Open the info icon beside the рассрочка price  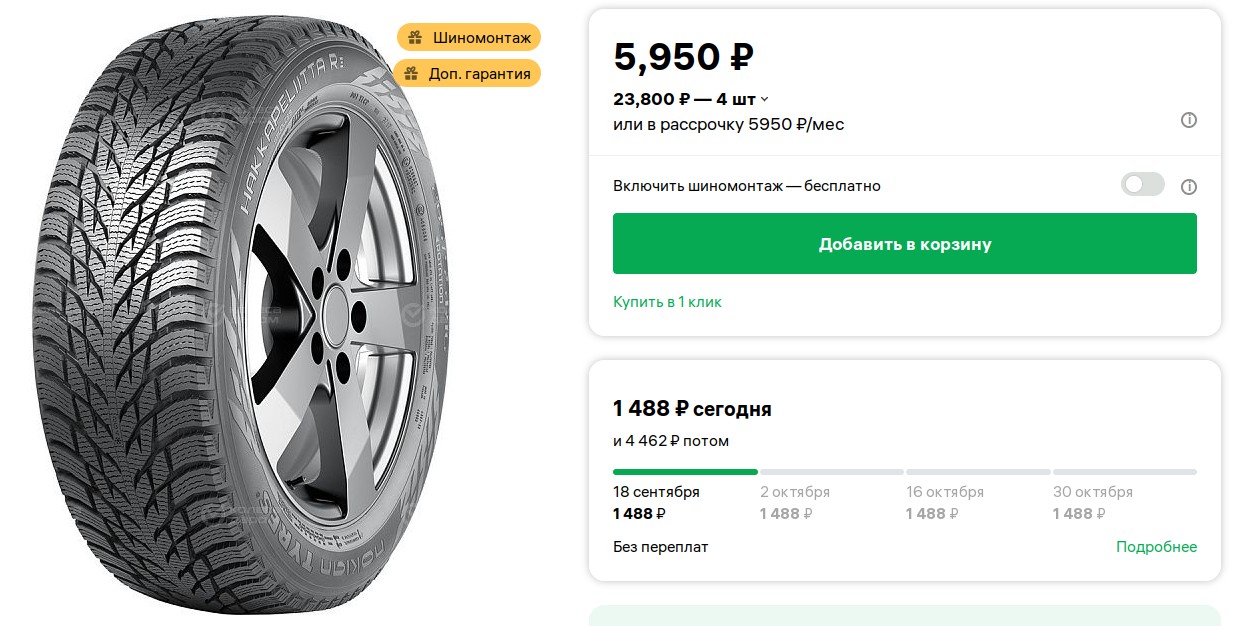[x=1189, y=120]
